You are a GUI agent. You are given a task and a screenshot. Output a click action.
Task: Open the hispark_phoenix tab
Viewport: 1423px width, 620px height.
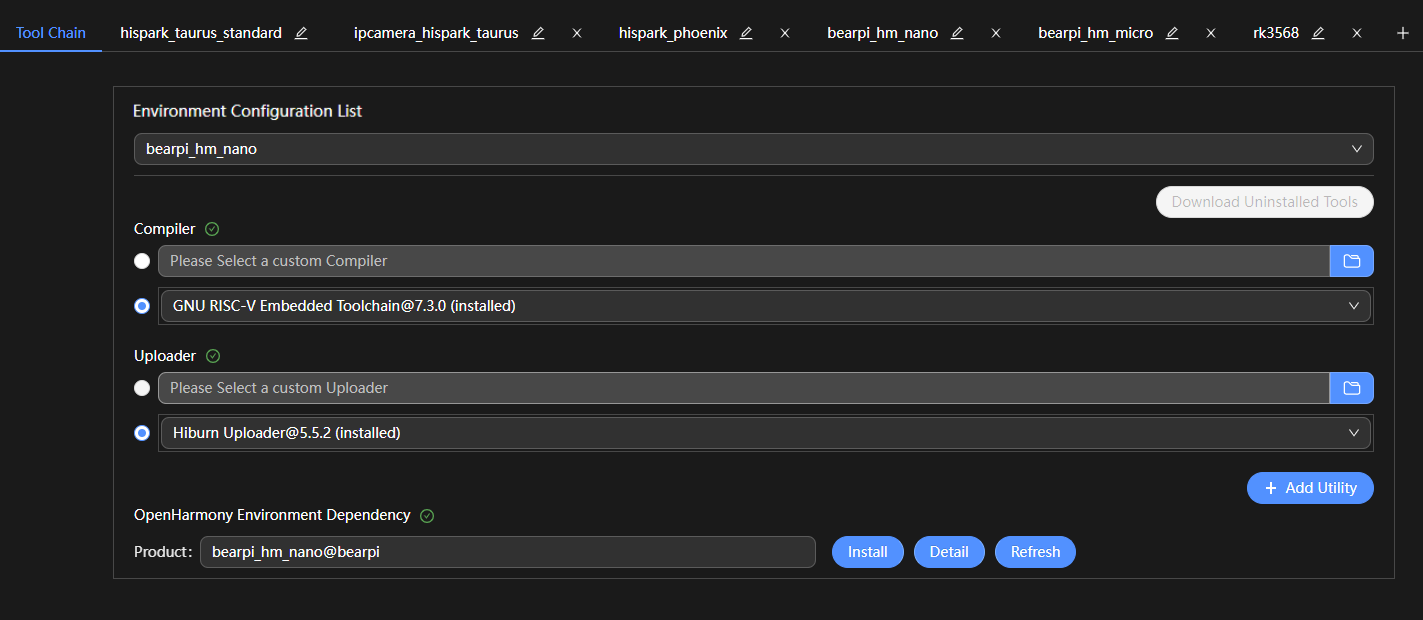pos(673,33)
